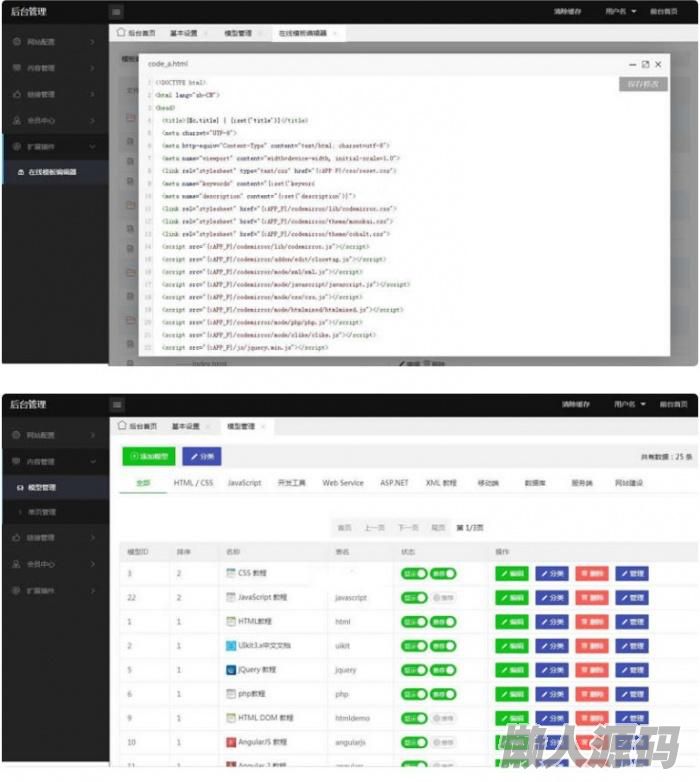Click the jQuery 教程 row icon
The image size is (700, 782).
click(231, 670)
